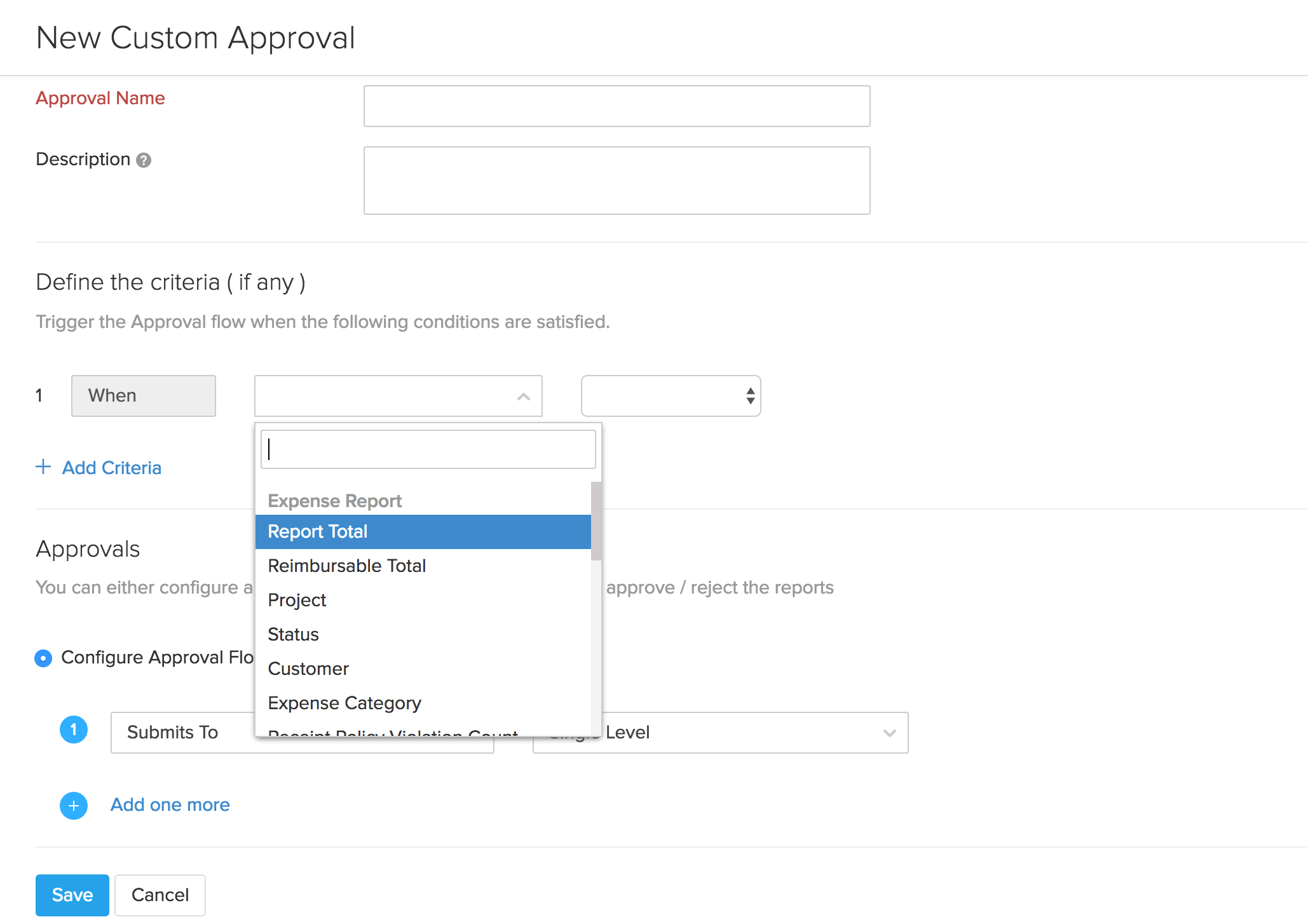Expand the Level dropdown chevron
This screenshot has width=1308, height=924.
(889, 733)
